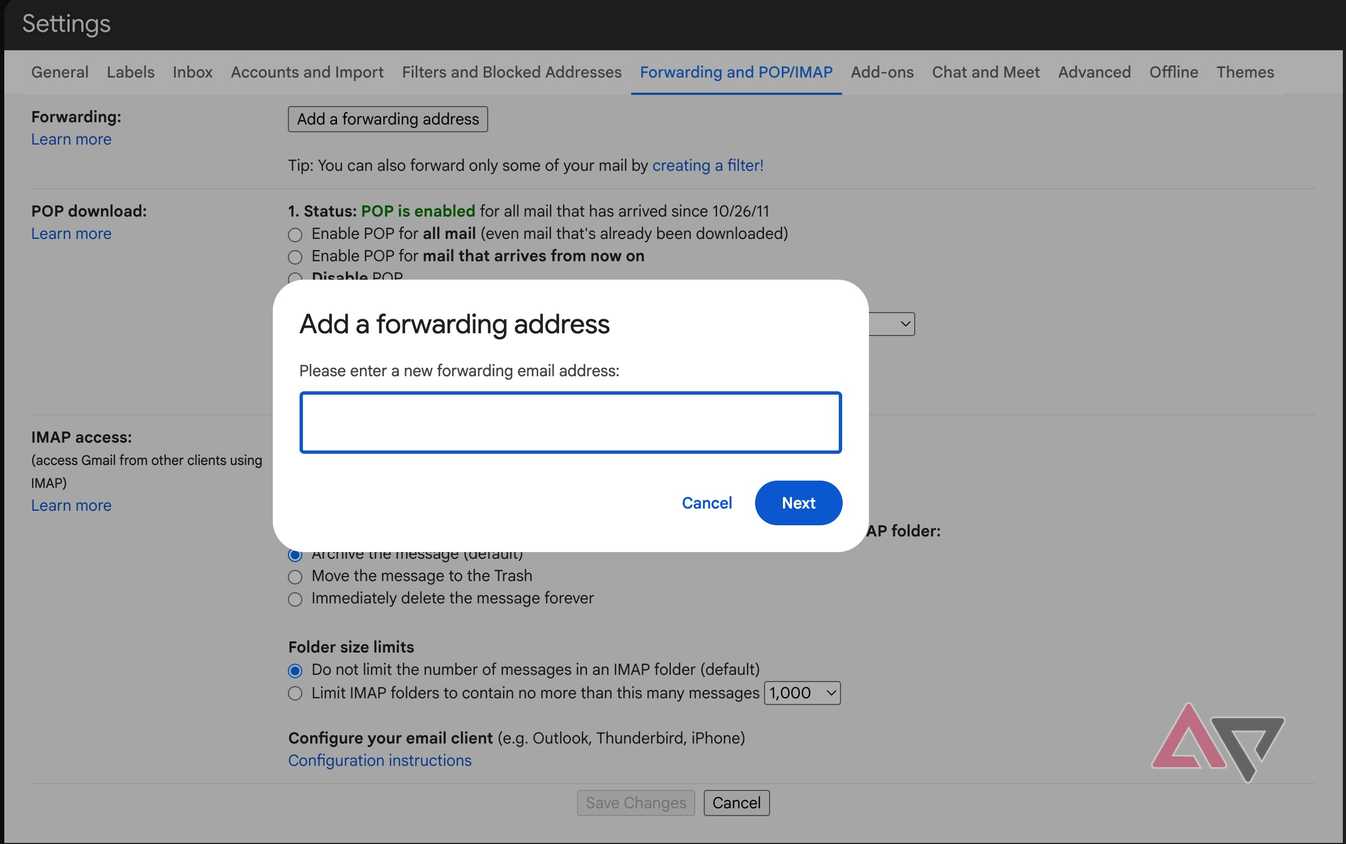Go to the Offline tab
Screen dimensions: 1346x844
(1174, 72)
